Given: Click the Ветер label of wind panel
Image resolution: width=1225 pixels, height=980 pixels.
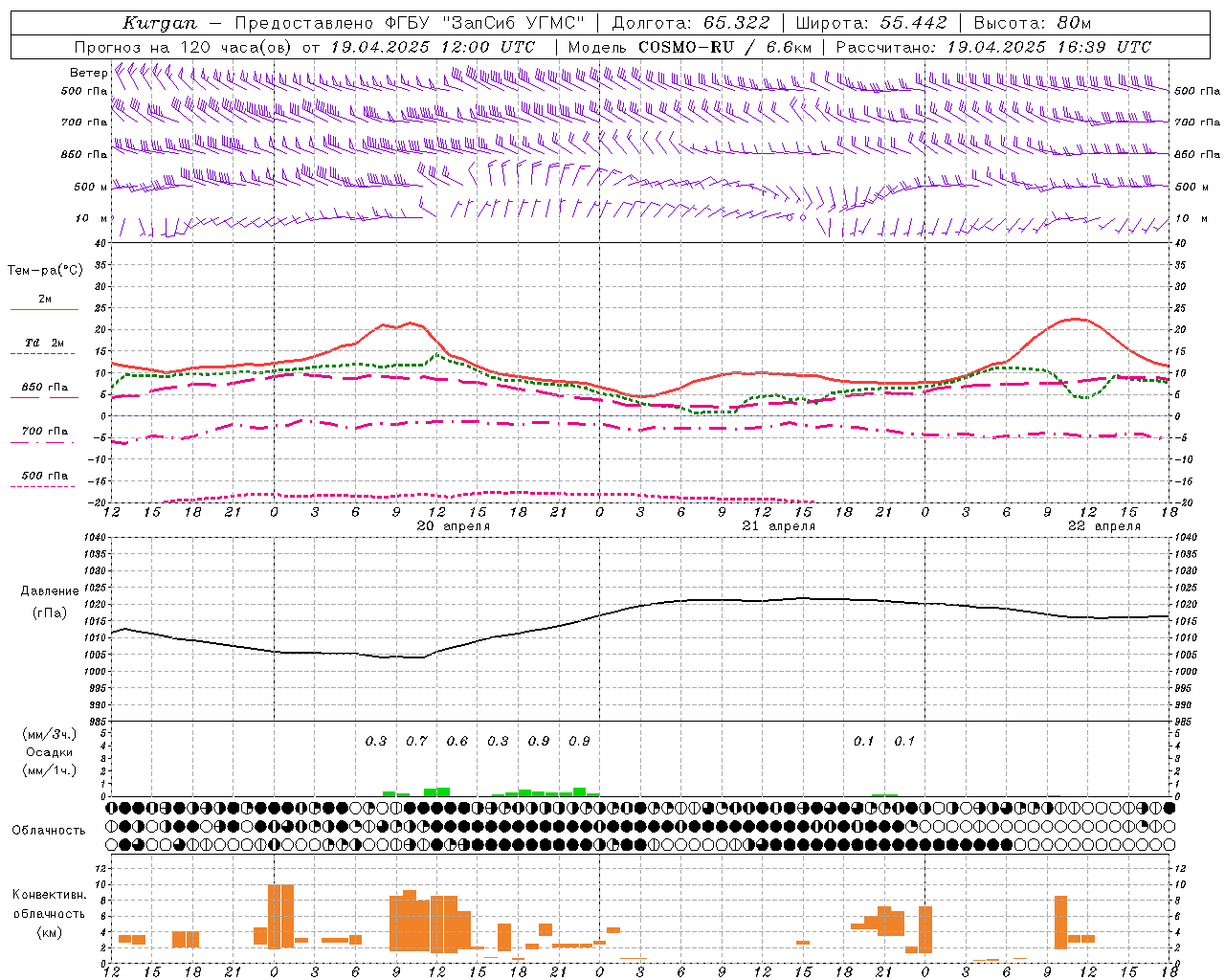Looking at the screenshot, I should pyautogui.click(x=89, y=73).
